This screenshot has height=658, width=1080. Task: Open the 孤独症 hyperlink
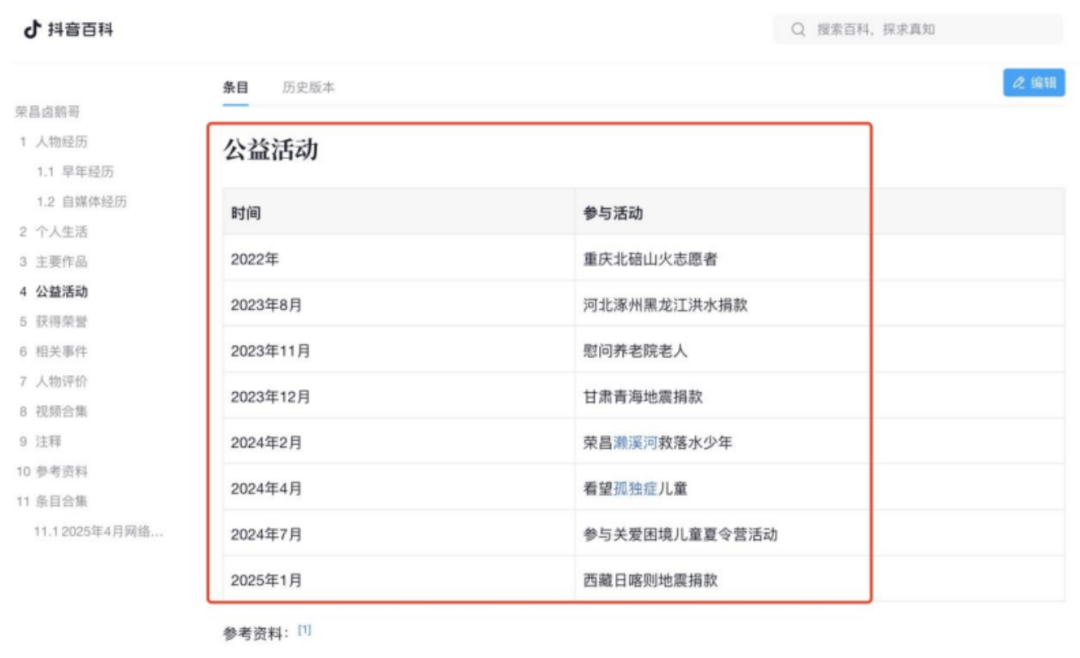coord(635,489)
